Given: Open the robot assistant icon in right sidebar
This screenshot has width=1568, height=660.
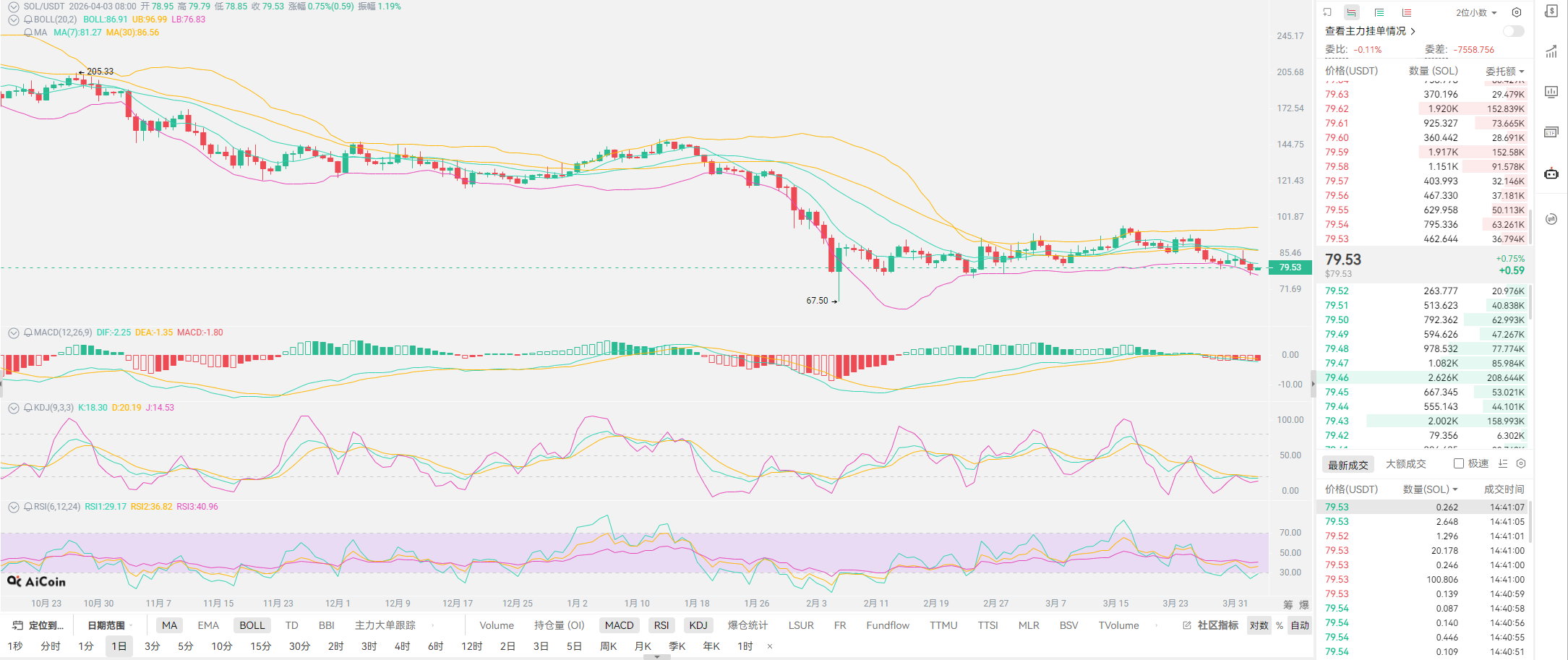Looking at the screenshot, I should click(1551, 173).
